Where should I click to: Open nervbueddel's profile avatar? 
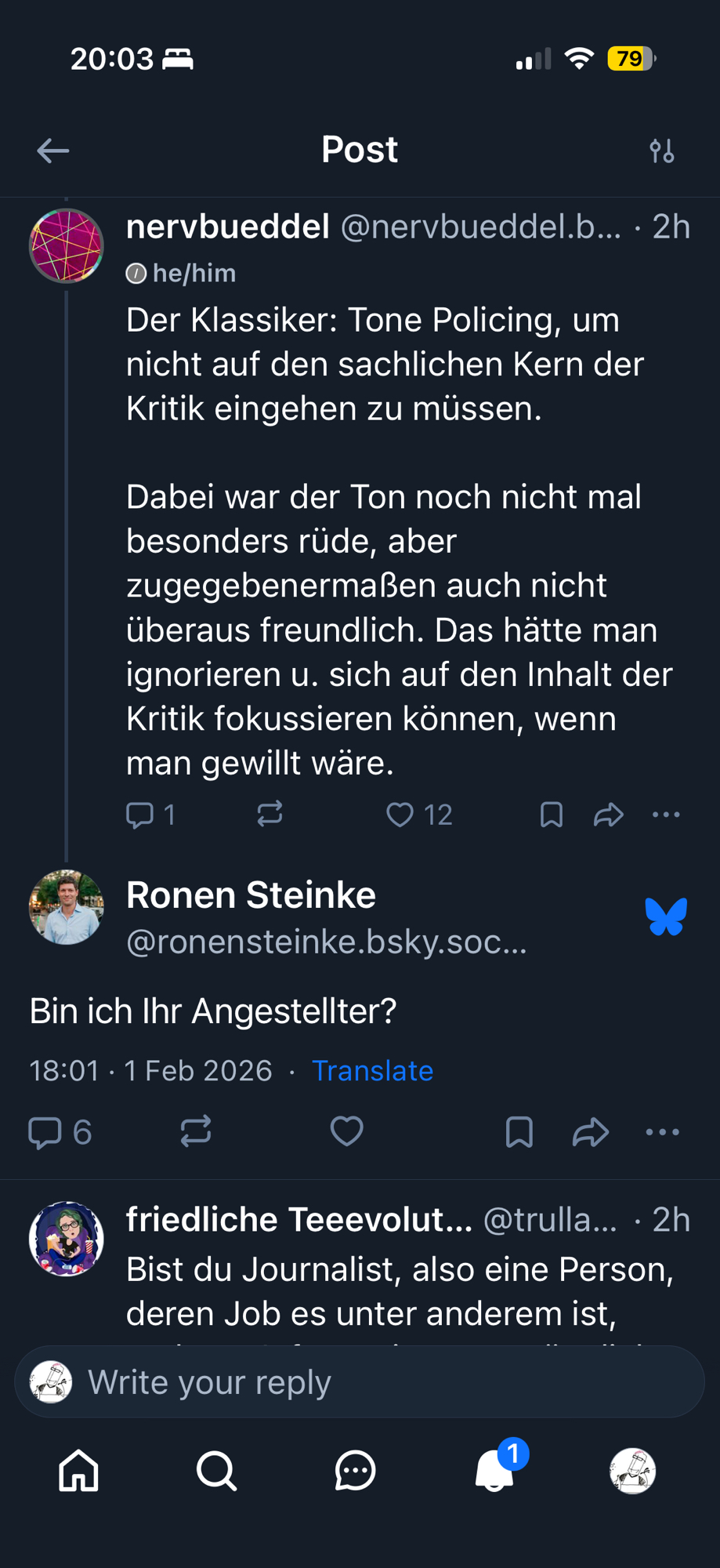[67, 246]
